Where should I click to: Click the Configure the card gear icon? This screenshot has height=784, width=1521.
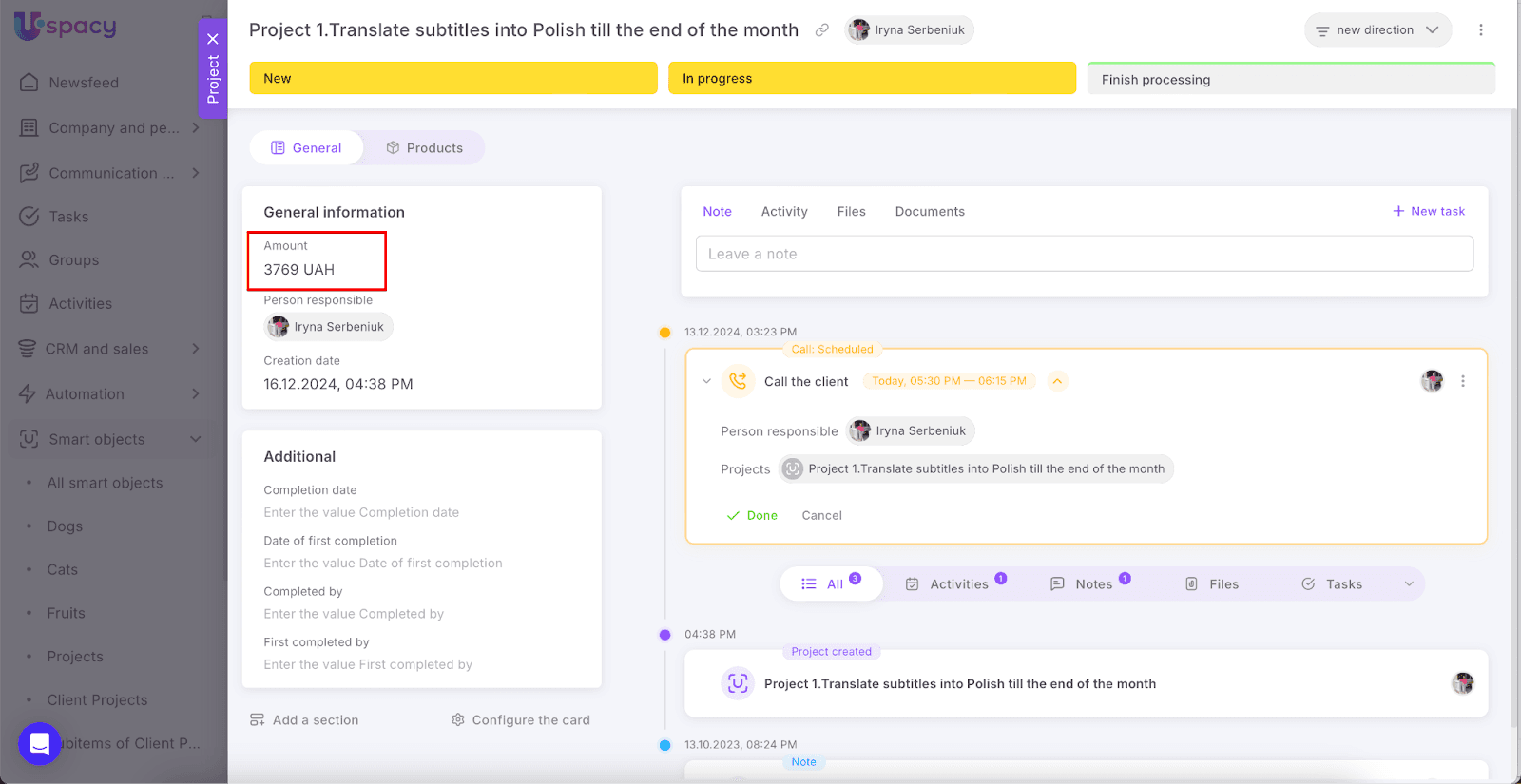(x=458, y=720)
